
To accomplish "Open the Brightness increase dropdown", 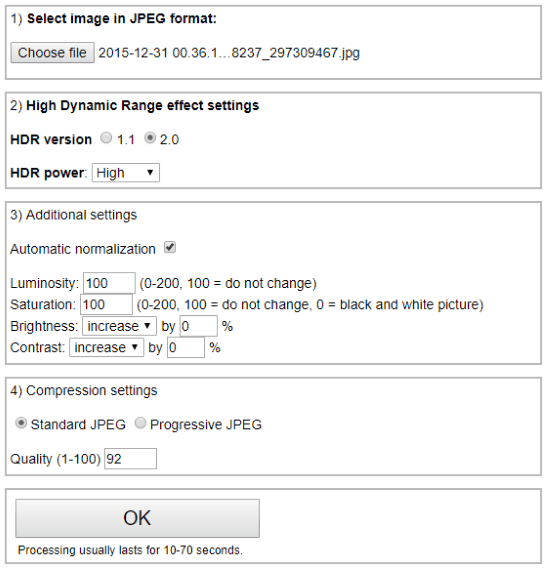I will click(x=119, y=326).
